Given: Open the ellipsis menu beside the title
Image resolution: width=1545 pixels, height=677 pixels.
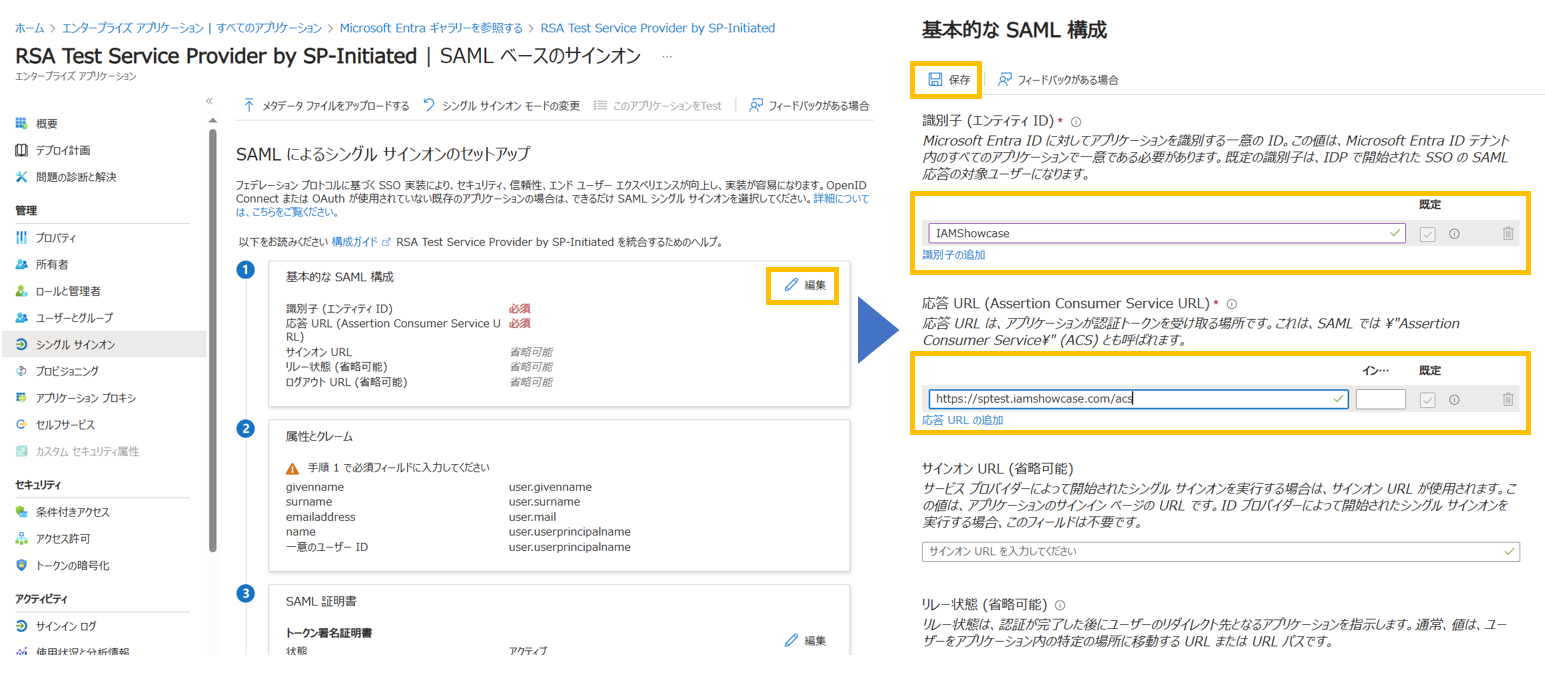Looking at the screenshot, I should [x=668, y=56].
